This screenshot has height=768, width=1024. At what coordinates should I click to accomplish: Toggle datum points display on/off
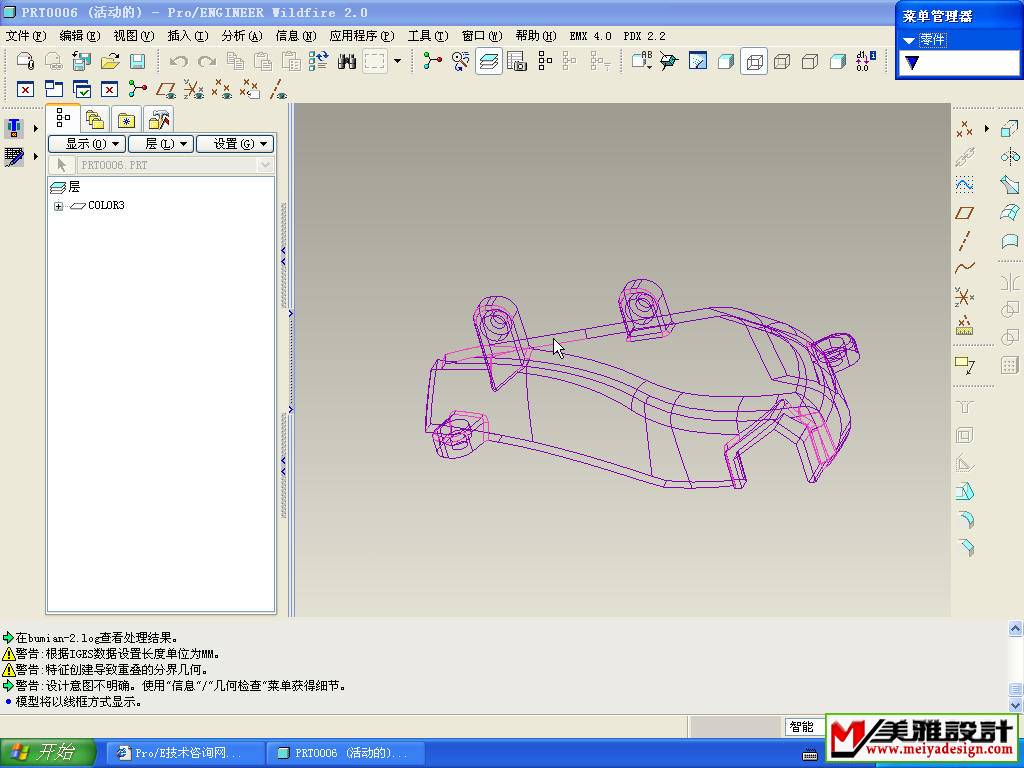222,90
